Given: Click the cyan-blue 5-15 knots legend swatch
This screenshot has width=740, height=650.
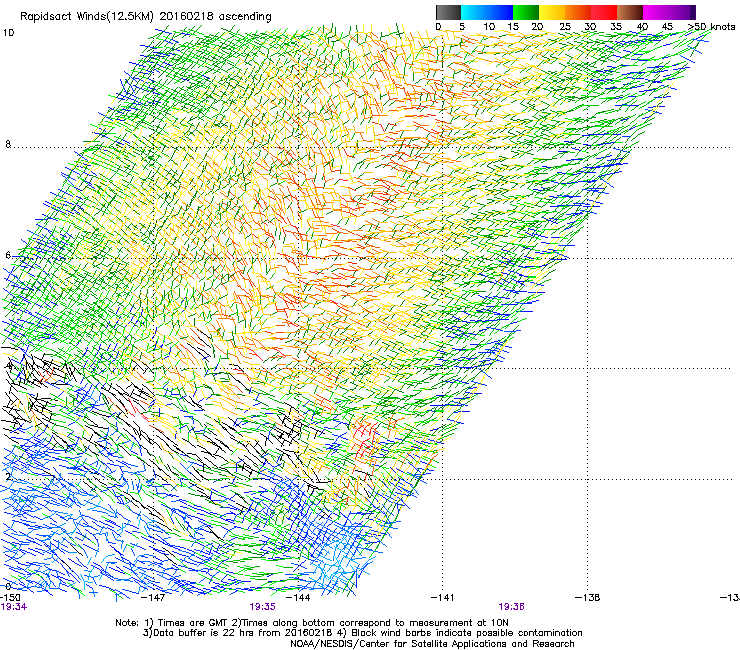Looking at the screenshot, I should coord(487,12).
